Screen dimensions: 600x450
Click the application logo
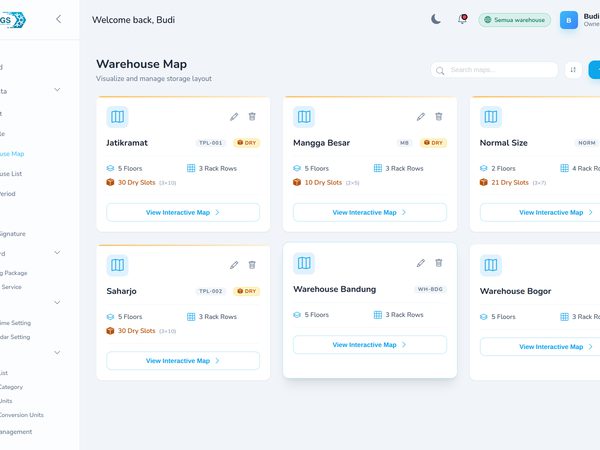[13, 20]
